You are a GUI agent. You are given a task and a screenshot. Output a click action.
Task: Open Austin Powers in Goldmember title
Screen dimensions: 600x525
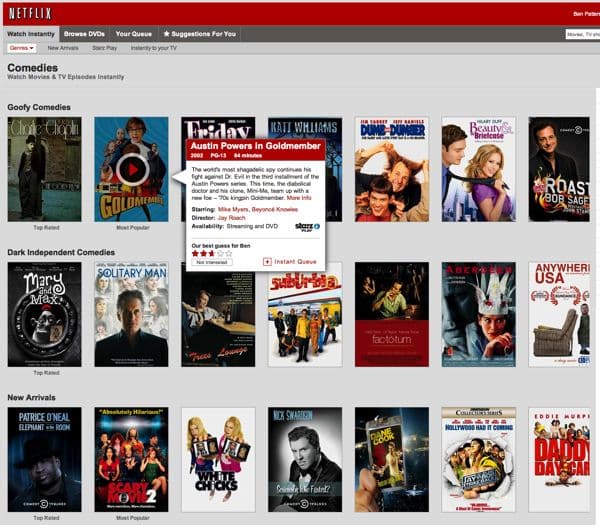[x=256, y=146]
